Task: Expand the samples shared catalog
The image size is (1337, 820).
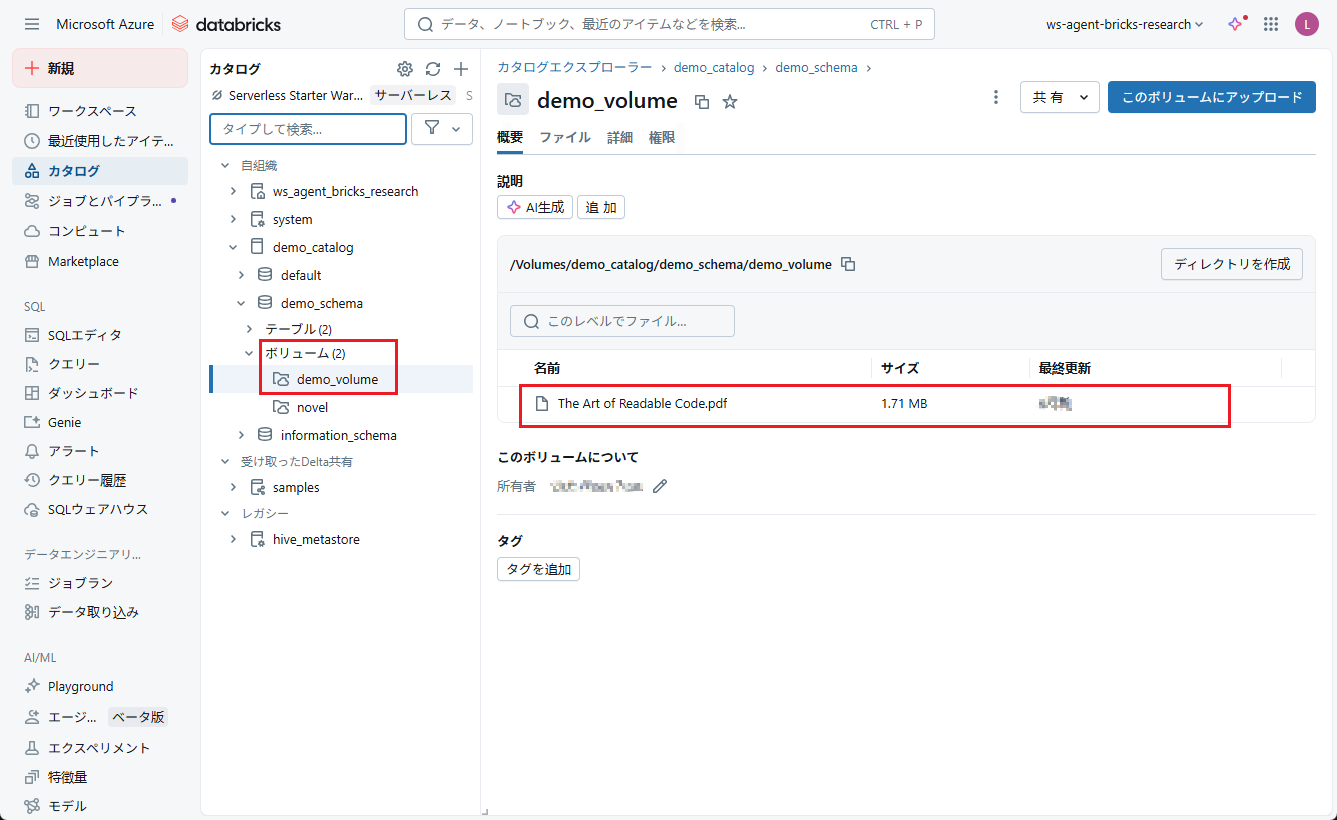Action: click(x=233, y=487)
